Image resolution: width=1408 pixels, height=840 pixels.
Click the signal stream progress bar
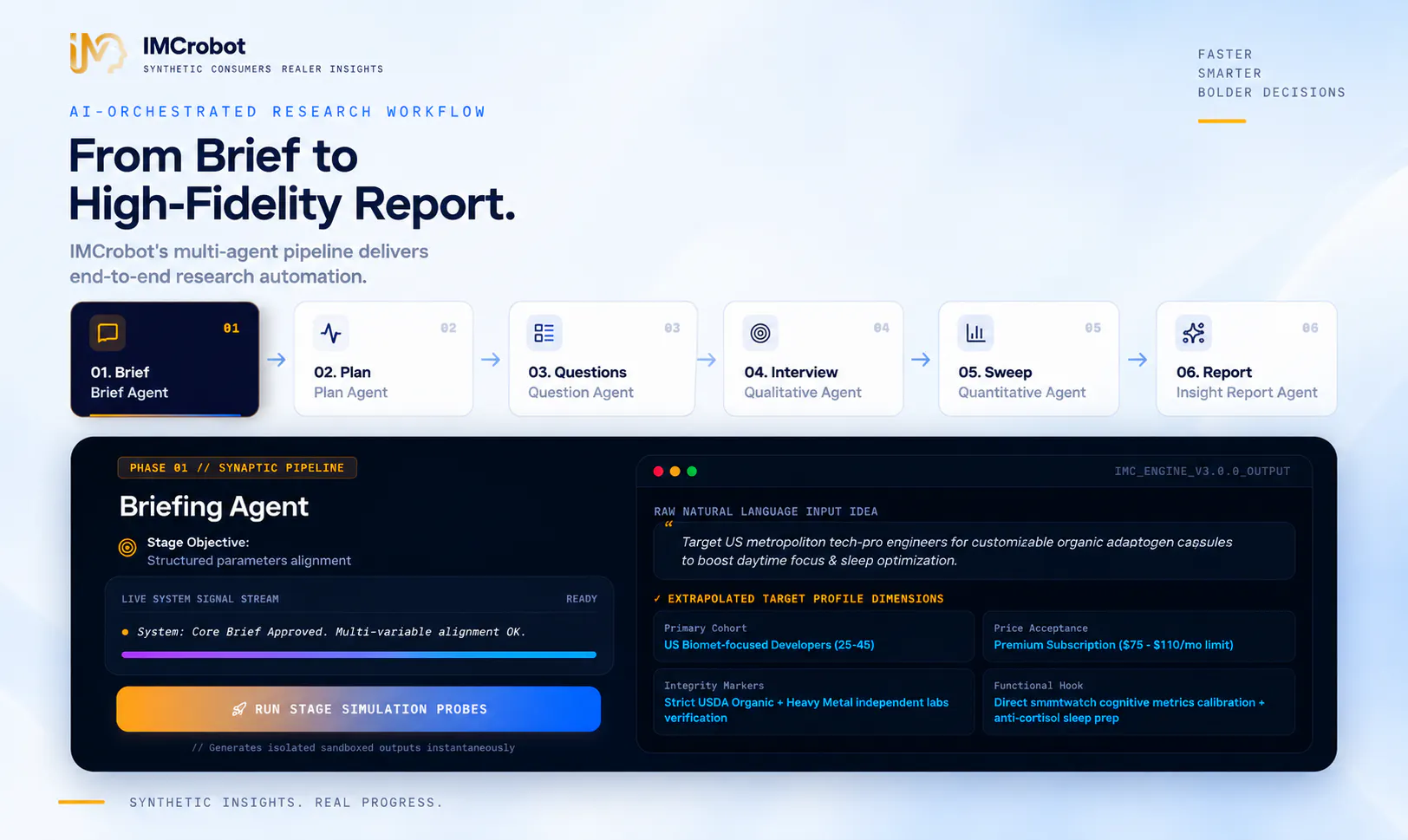point(359,654)
